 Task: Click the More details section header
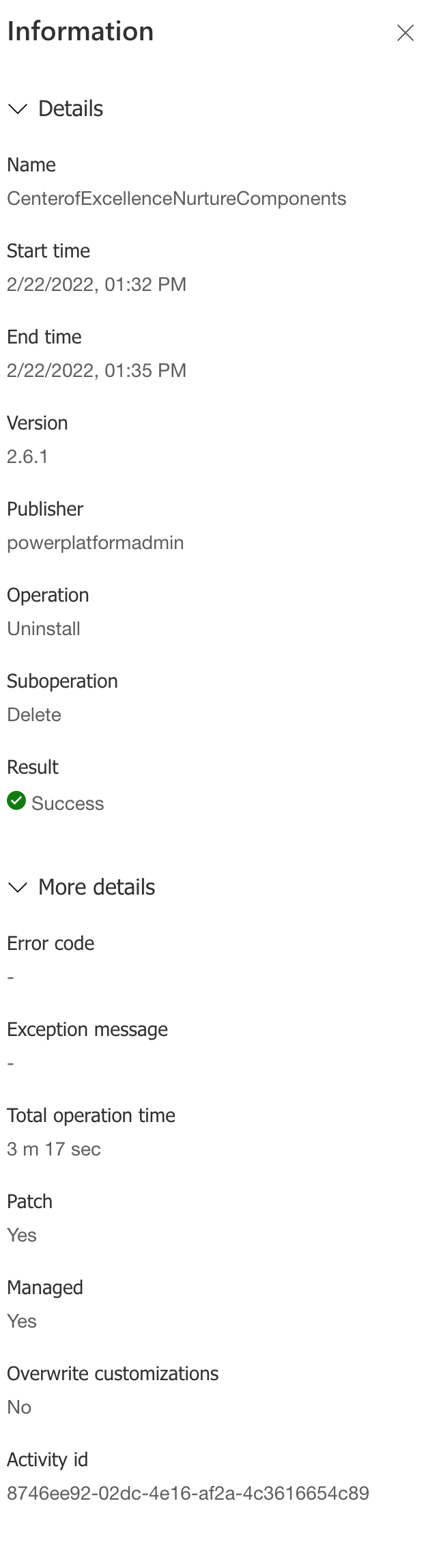click(96, 886)
